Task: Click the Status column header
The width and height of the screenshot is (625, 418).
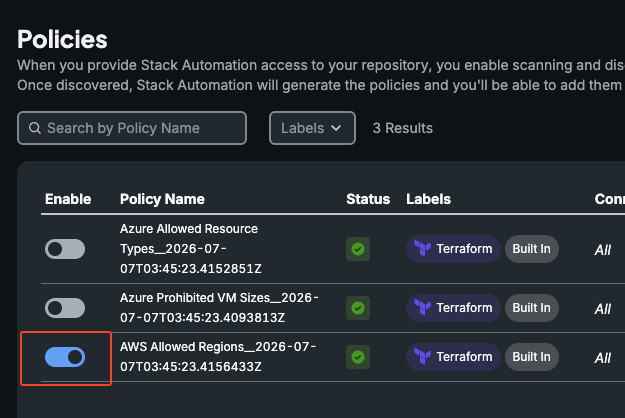Action: point(368,199)
